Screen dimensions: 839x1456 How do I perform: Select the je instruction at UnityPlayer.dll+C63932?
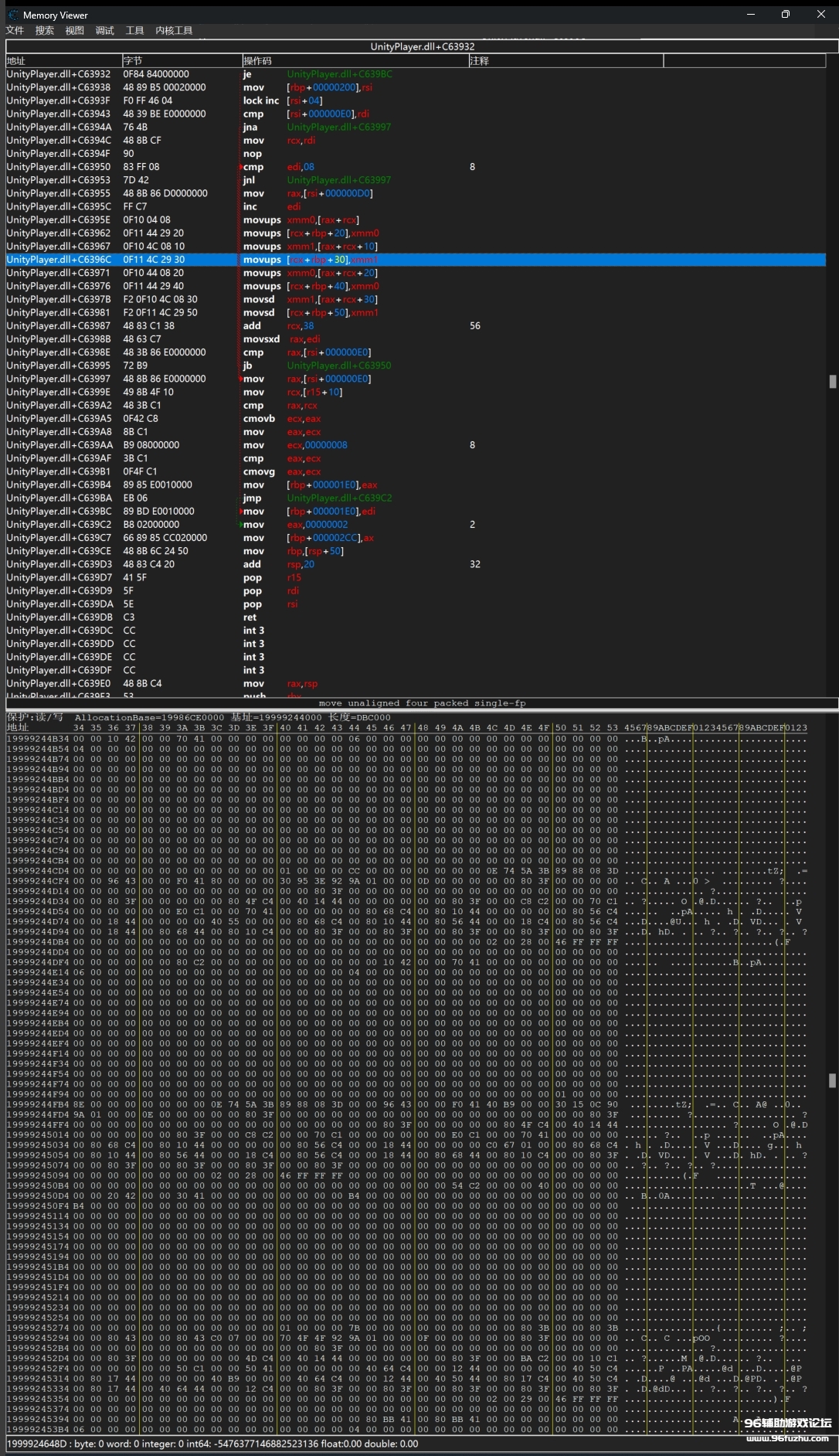(247, 74)
